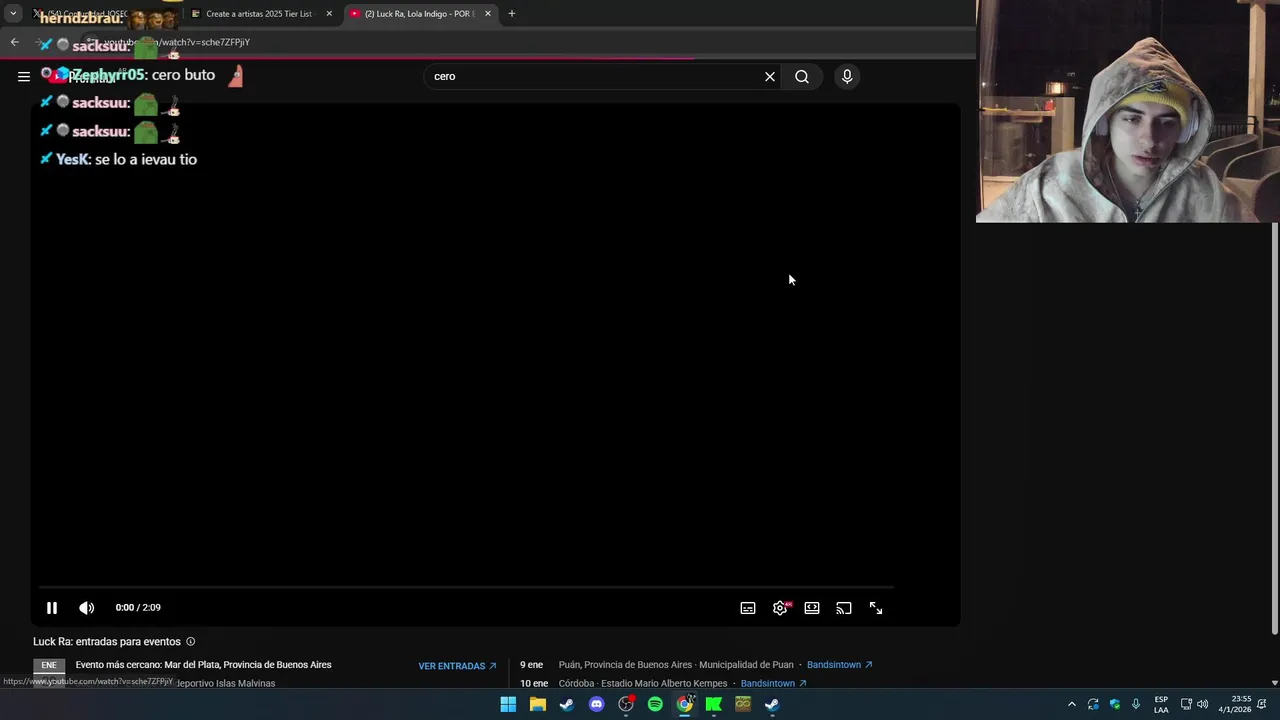1280x720 pixels.
Task: Click the info icon beside 'entradas para eventos'
Action: [x=191, y=642]
